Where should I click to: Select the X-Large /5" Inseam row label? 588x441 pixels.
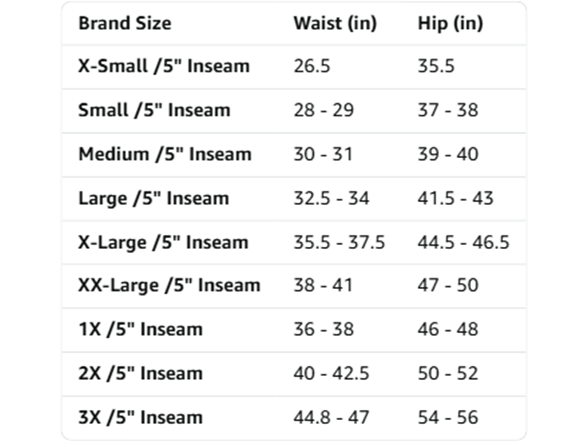[163, 242]
